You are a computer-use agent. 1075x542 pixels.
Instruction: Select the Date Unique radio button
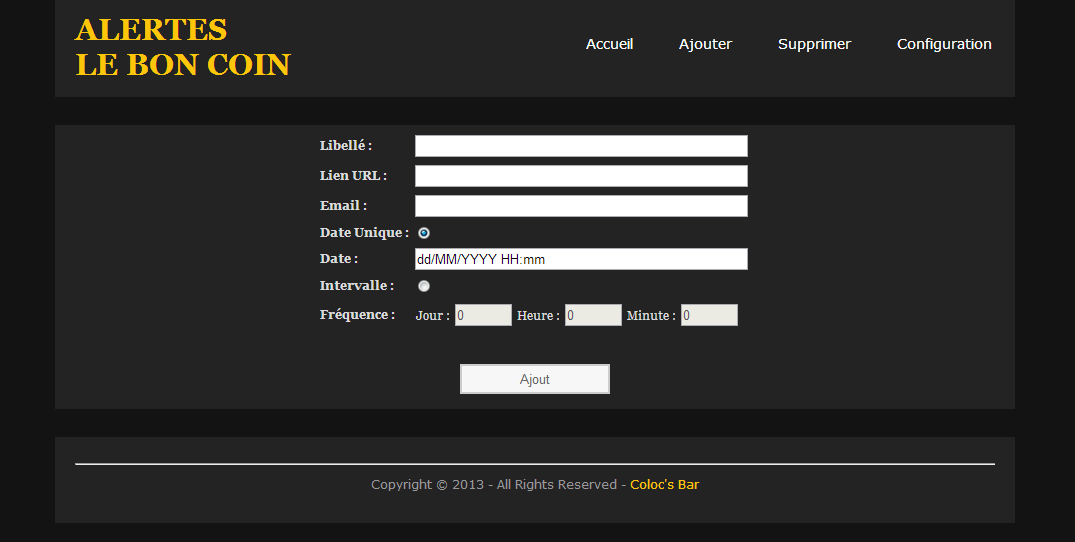424,233
